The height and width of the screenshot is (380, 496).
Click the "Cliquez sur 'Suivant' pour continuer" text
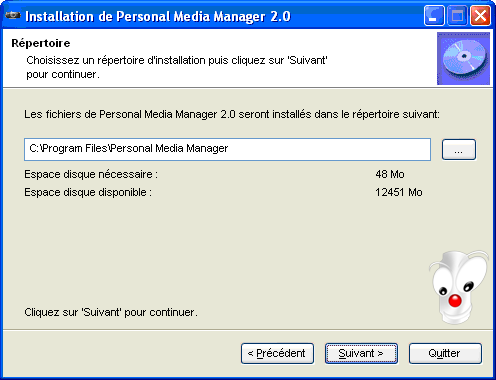click(x=111, y=312)
